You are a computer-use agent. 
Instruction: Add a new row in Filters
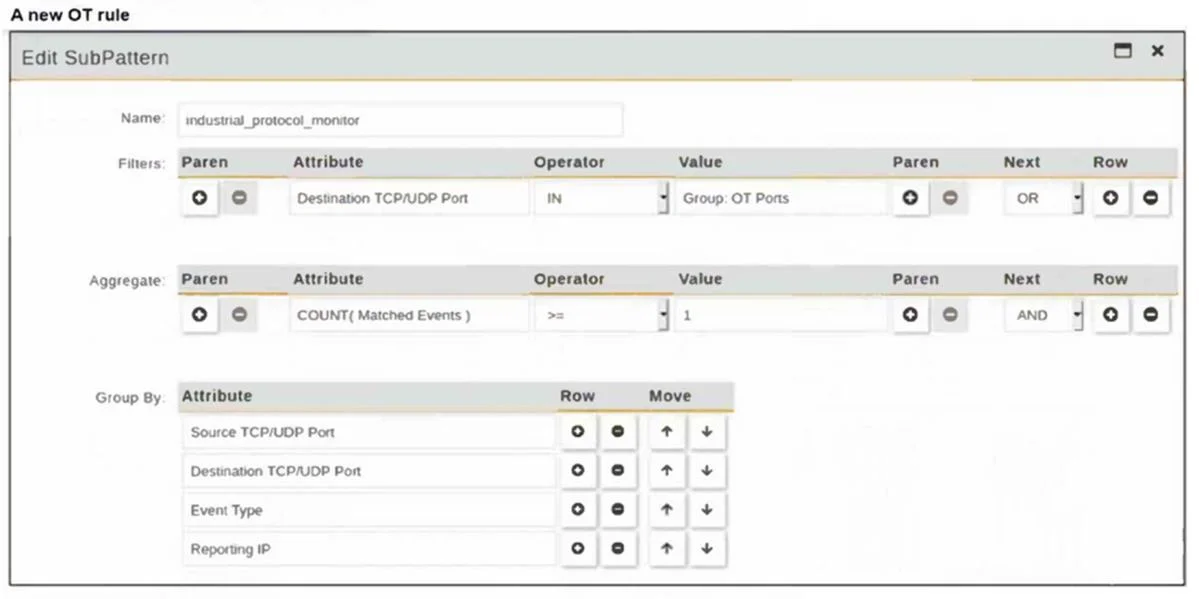(1111, 198)
